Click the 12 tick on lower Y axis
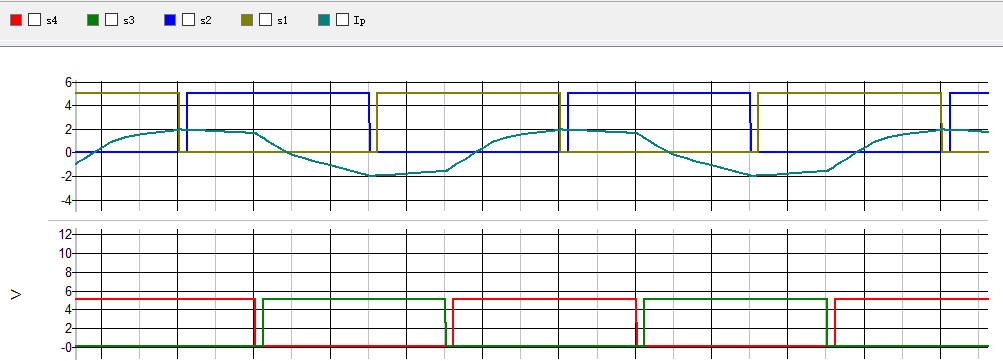This screenshot has width=1003, height=361. click(64, 235)
